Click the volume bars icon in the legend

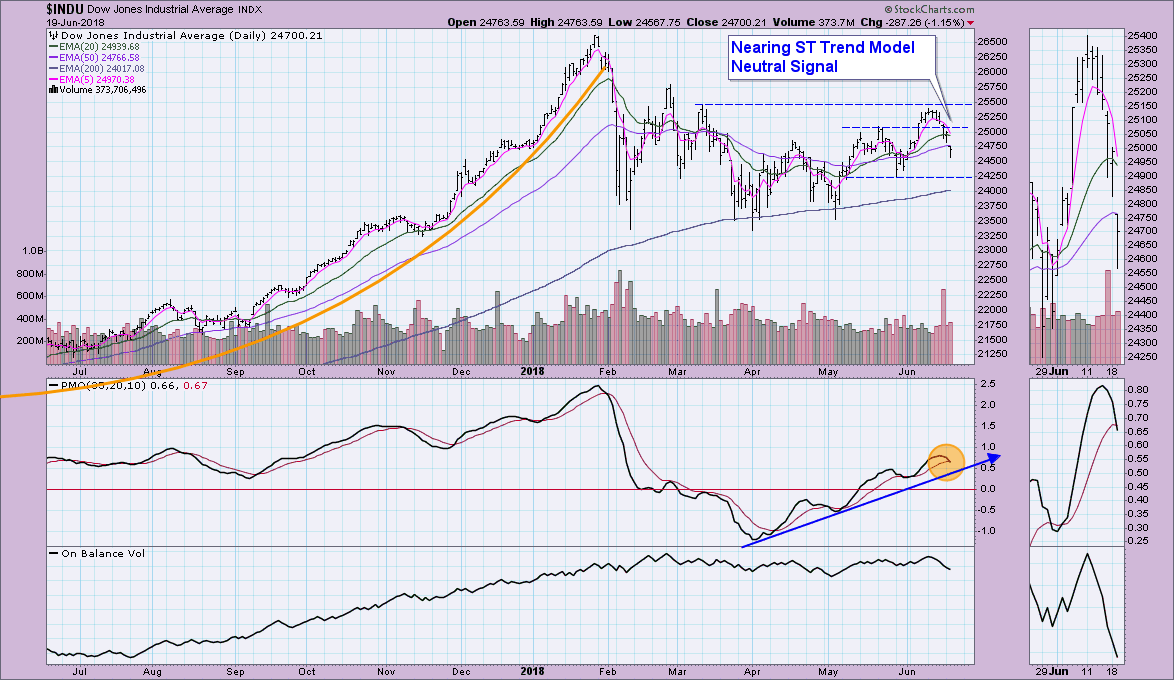[53, 90]
